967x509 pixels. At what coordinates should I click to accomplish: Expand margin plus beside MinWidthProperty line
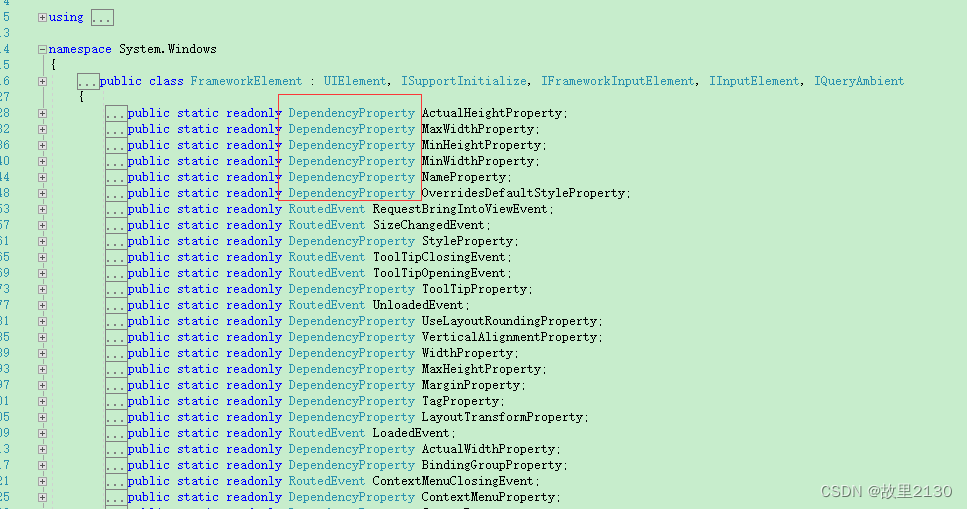click(42, 162)
